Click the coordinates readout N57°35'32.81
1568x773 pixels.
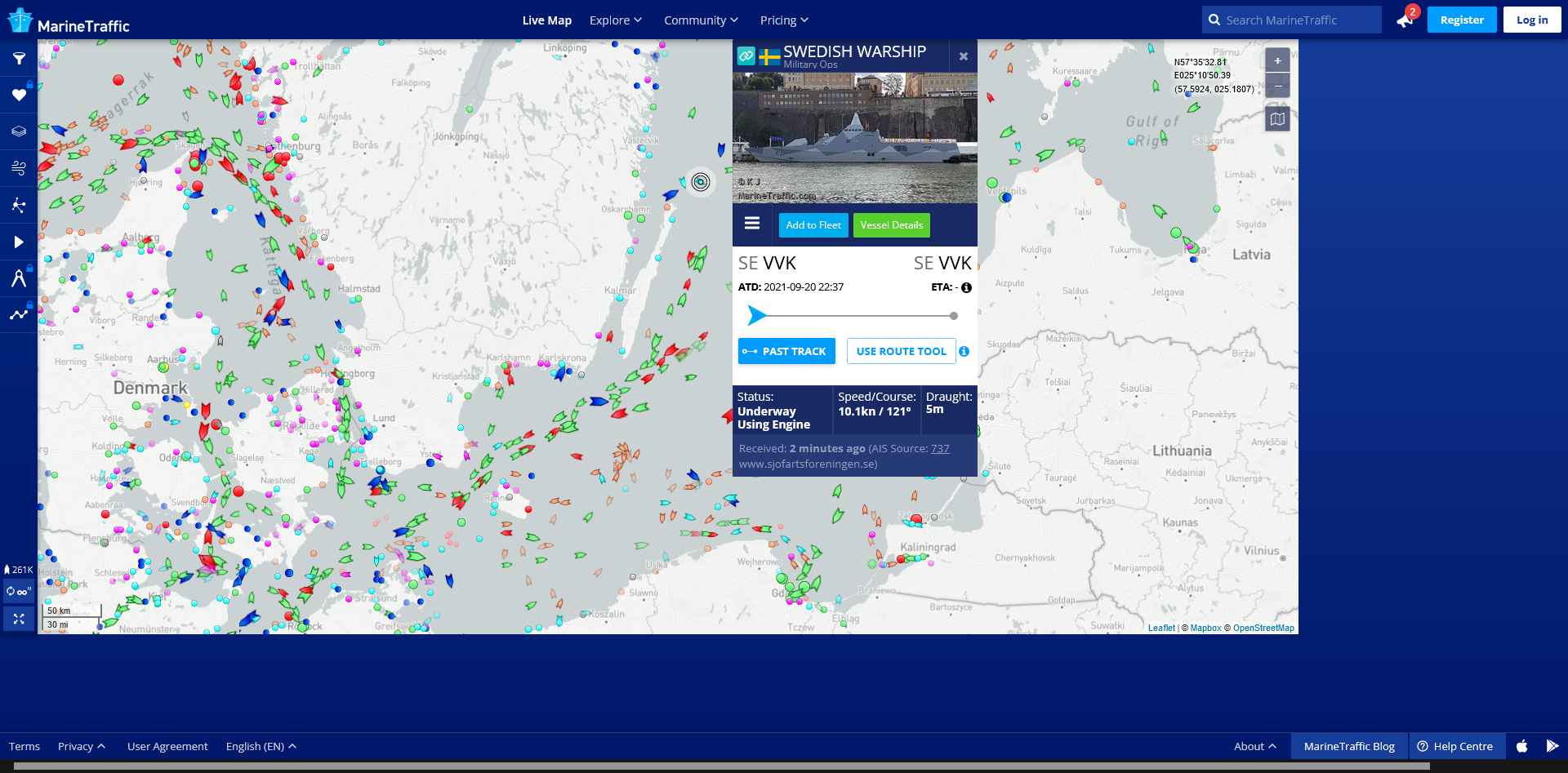click(x=1200, y=62)
